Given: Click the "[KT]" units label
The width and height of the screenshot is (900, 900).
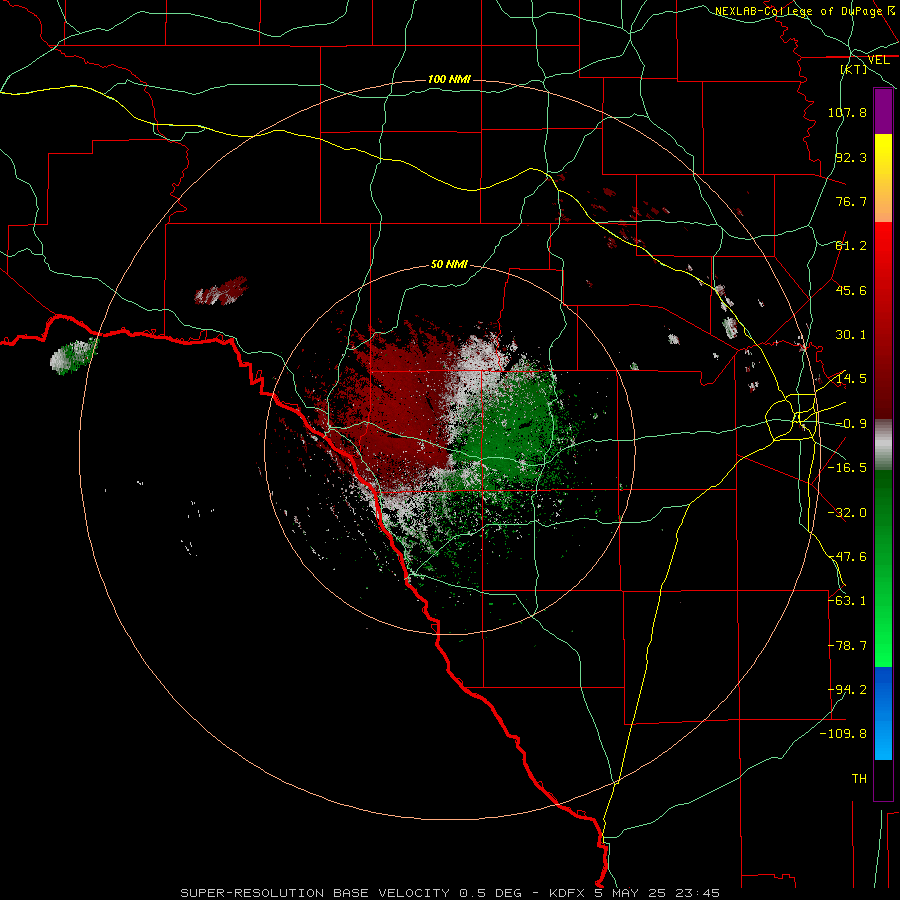Looking at the screenshot, I should (x=854, y=69).
